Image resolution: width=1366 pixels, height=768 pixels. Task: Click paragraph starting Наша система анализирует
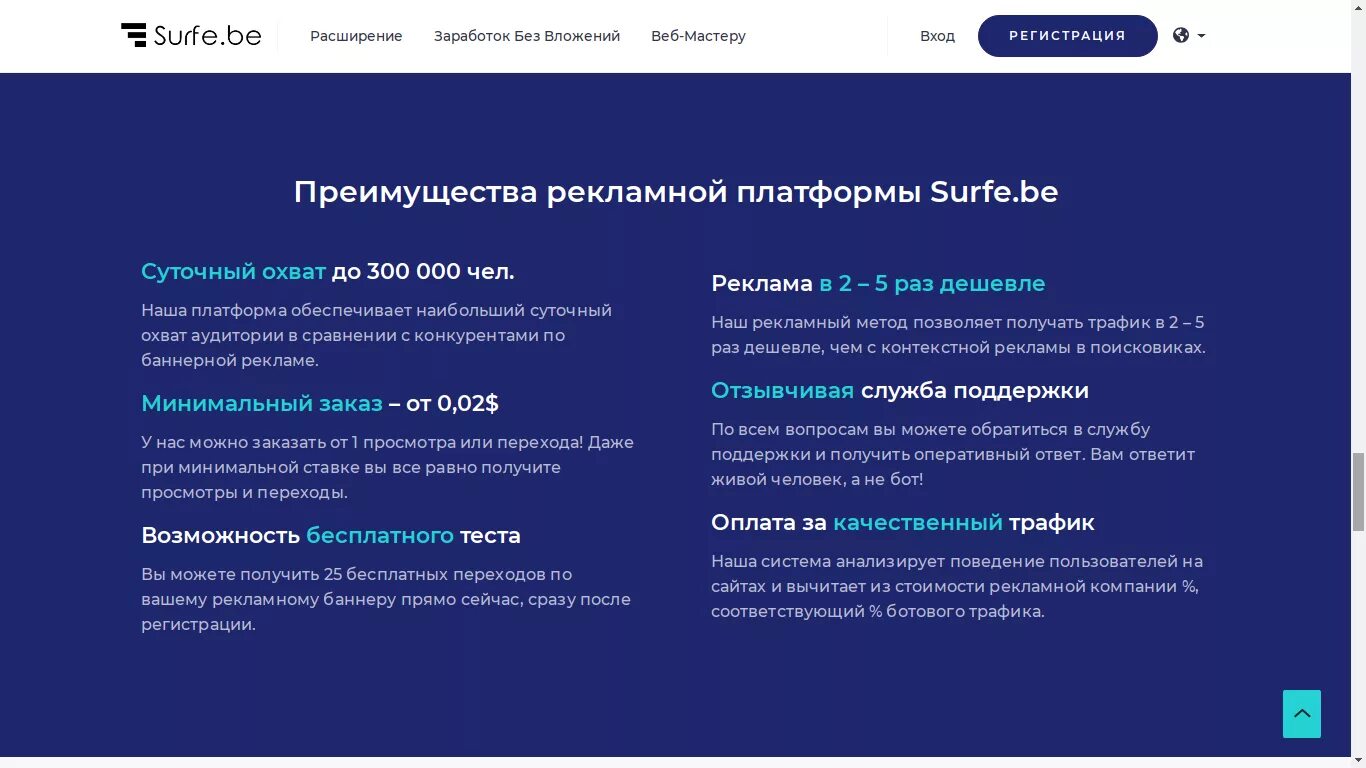(957, 586)
